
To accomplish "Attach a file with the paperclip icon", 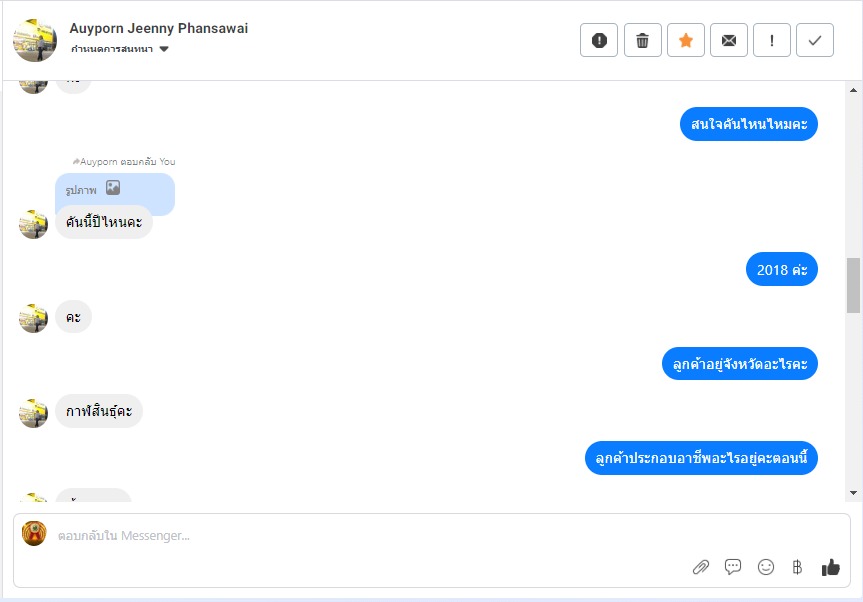I will [701, 567].
